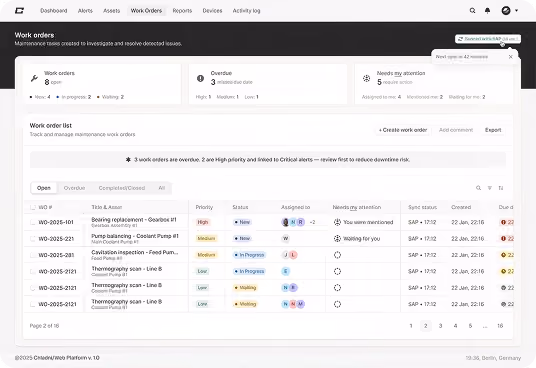536x368 pixels.
Task: Jump to last page 16
Action: tap(500, 326)
